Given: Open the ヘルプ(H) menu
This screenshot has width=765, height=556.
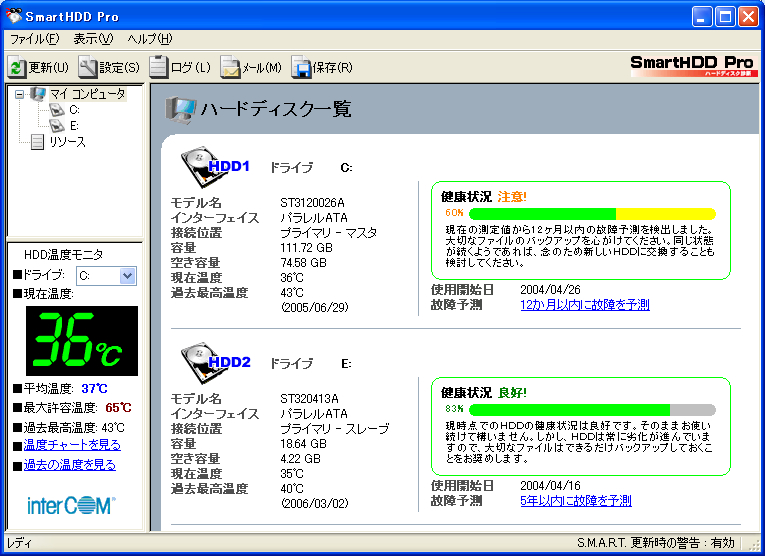Looking at the screenshot, I should coord(150,39).
